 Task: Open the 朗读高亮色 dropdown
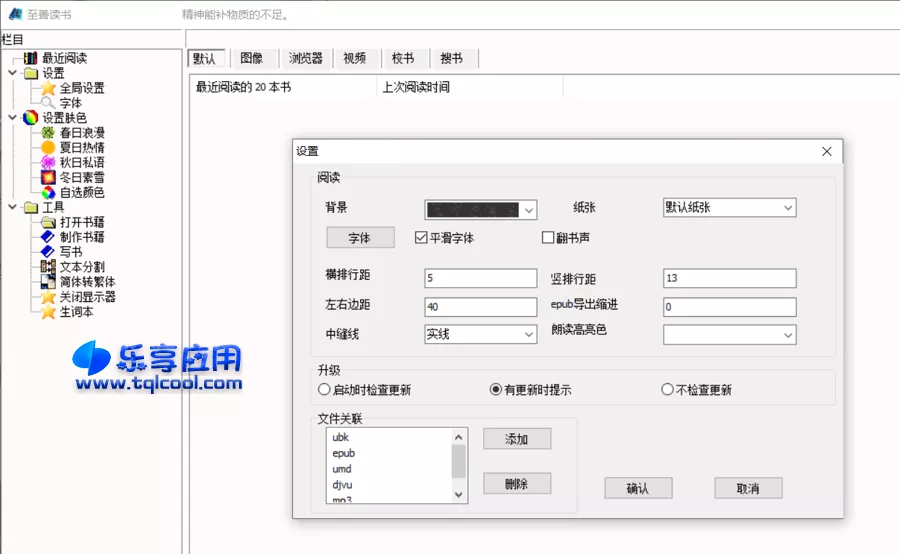click(x=730, y=335)
